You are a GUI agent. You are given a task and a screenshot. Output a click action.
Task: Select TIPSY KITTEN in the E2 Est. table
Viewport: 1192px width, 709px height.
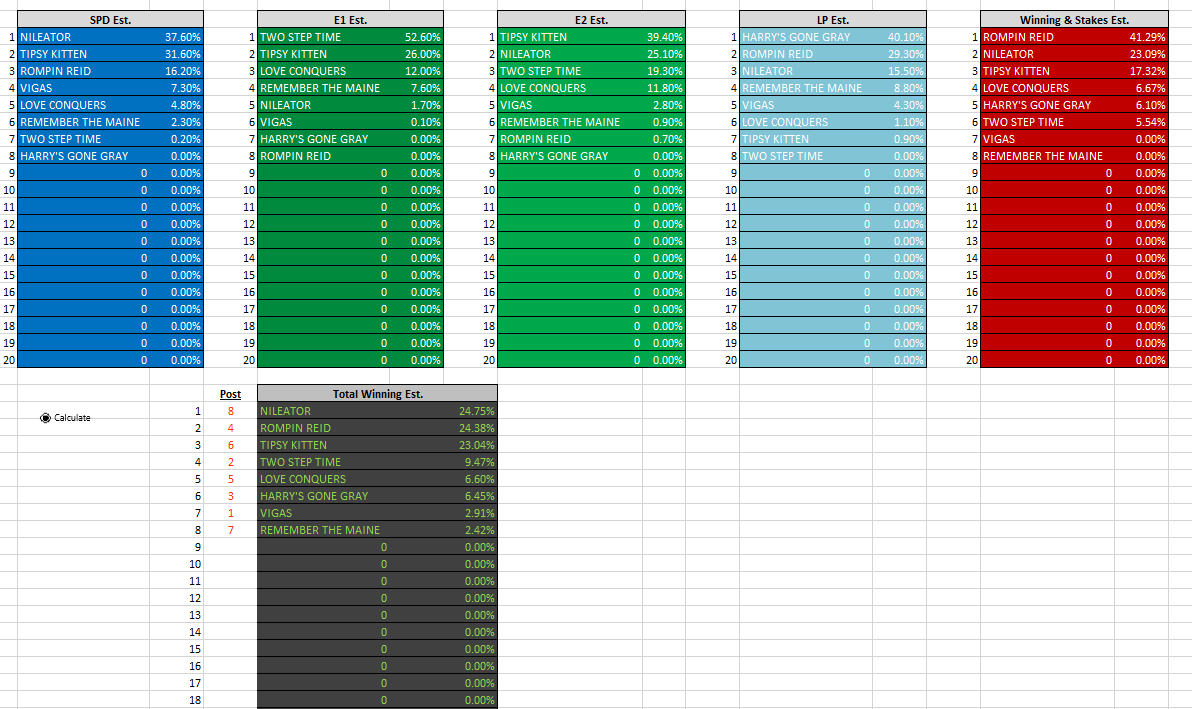coord(533,37)
